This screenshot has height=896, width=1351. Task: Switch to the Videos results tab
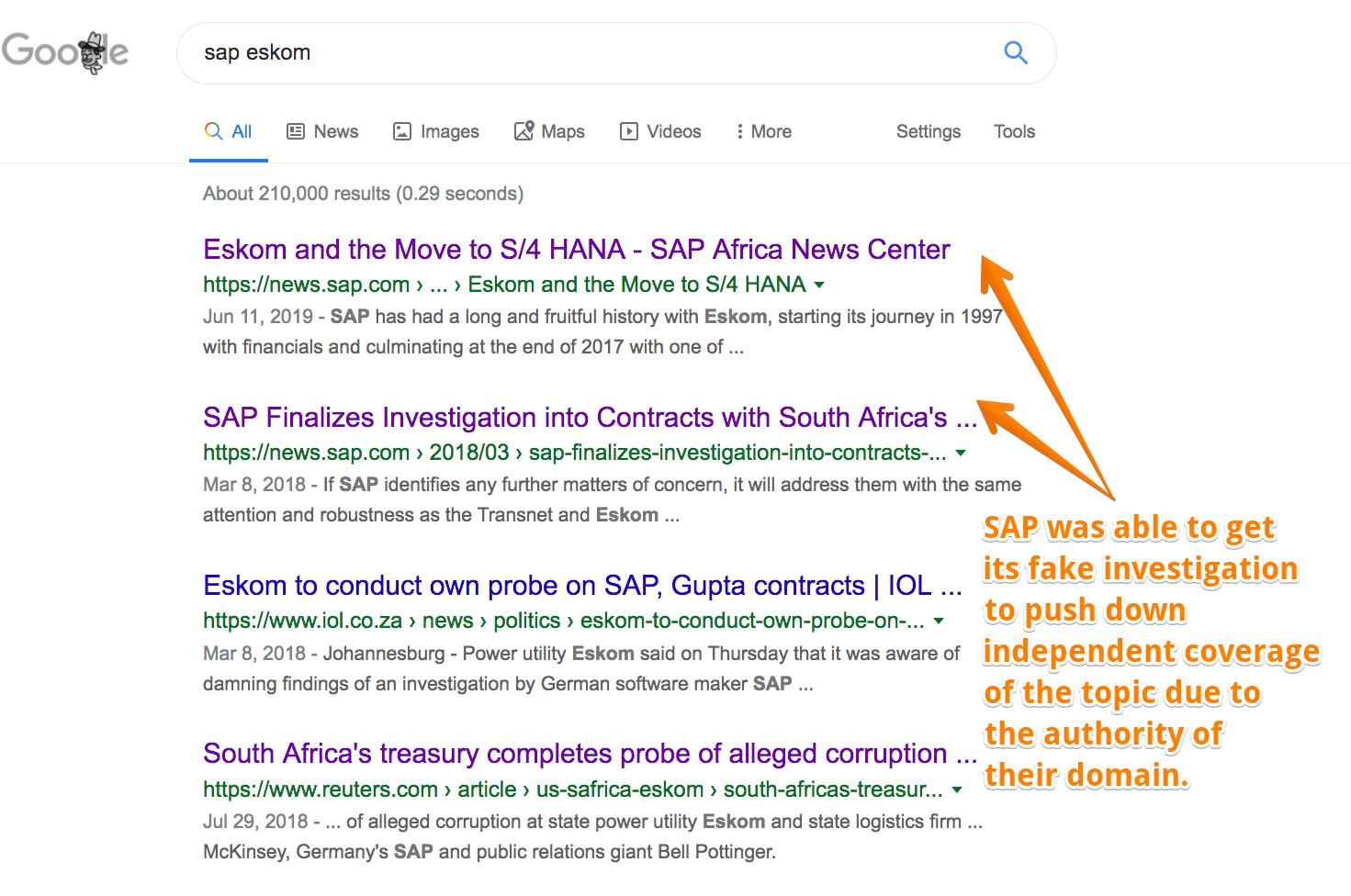click(x=660, y=131)
